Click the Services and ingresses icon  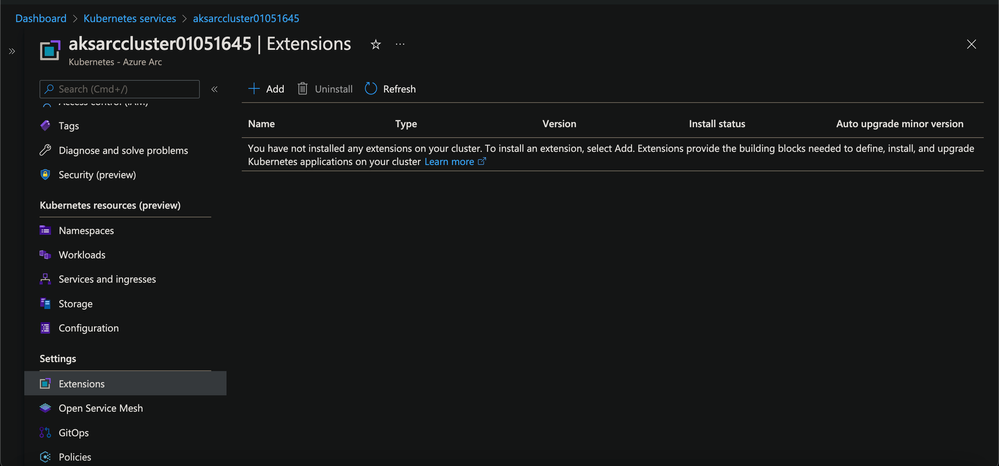45,279
